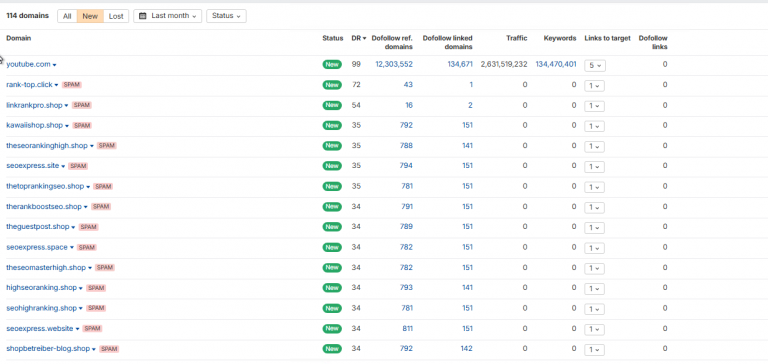This screenshot has width=768, height=364.
Task: Click DR value 54 for linkrankpro.shop
Action: [356, 105]
